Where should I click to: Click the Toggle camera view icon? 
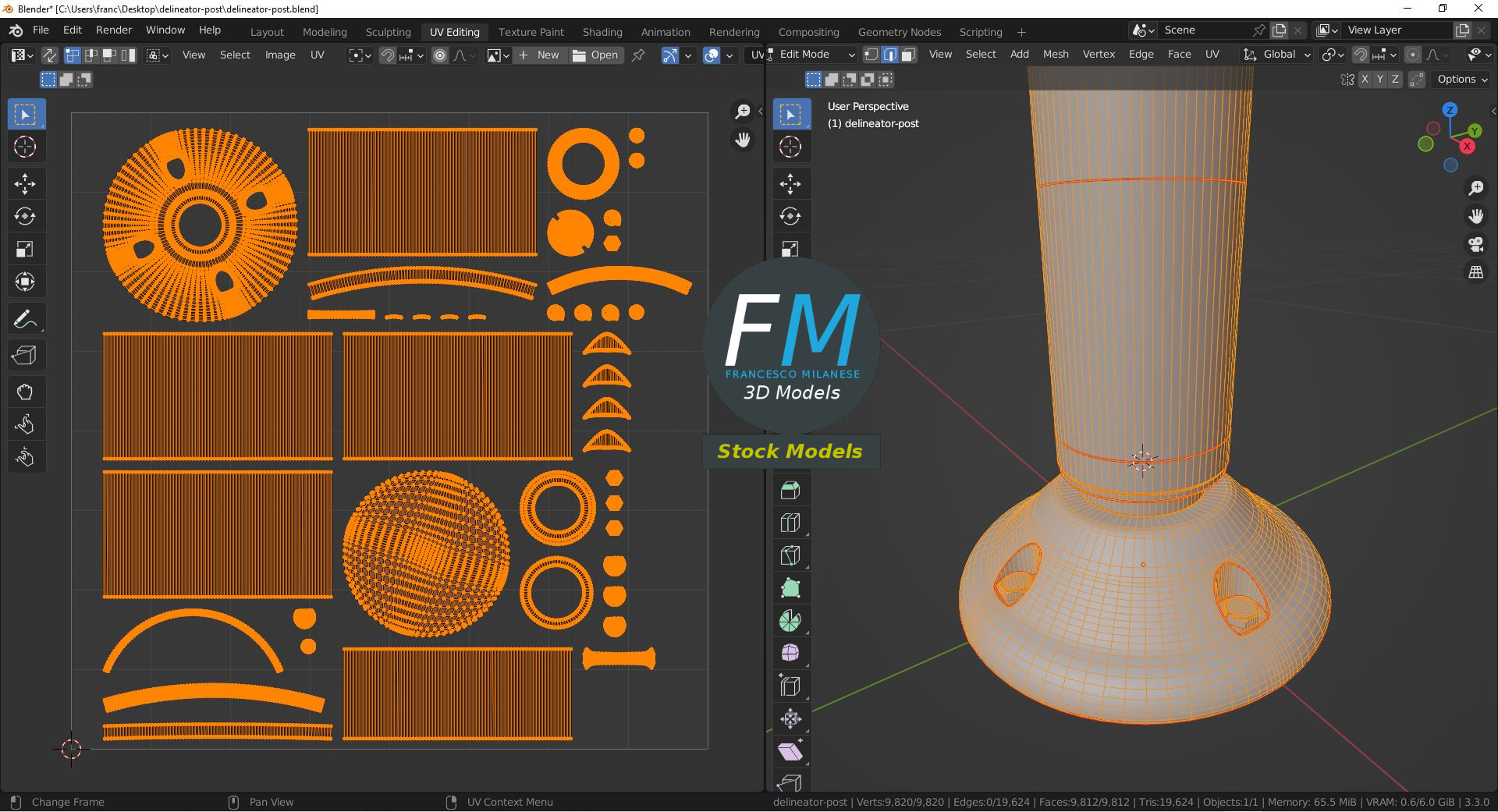(1475, 245)
